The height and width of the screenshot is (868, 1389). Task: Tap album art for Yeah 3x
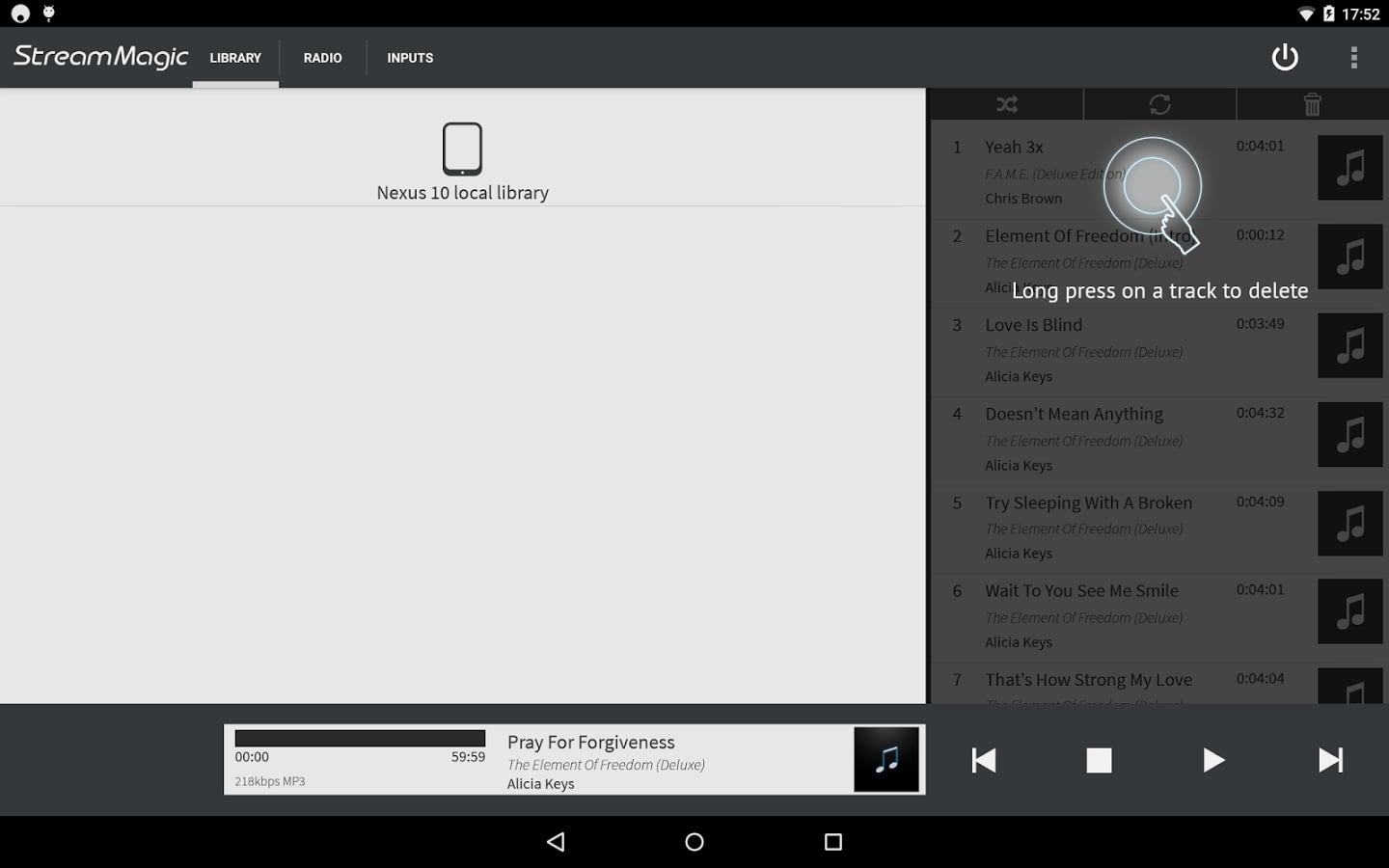[x=1350, y=168]
